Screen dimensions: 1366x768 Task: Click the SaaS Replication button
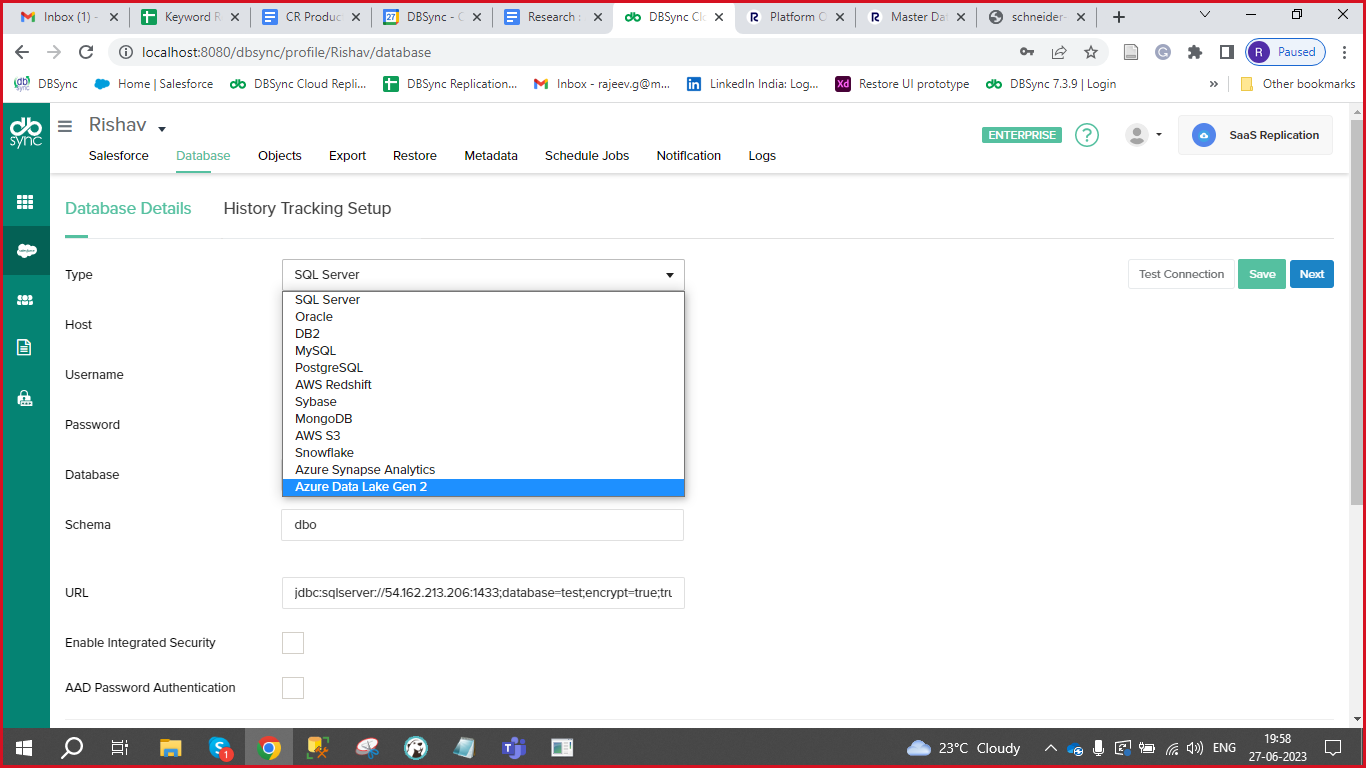tap(1255, 135)
